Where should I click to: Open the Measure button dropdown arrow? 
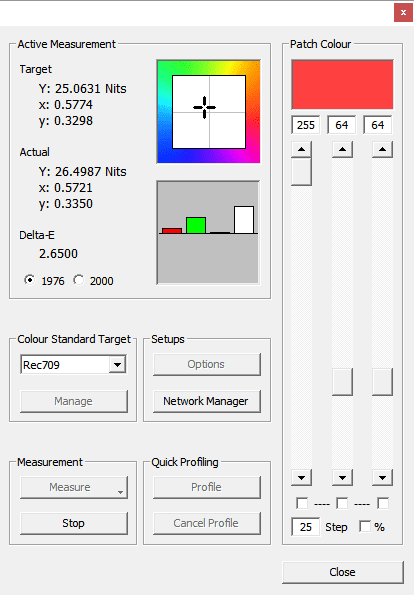120,492
